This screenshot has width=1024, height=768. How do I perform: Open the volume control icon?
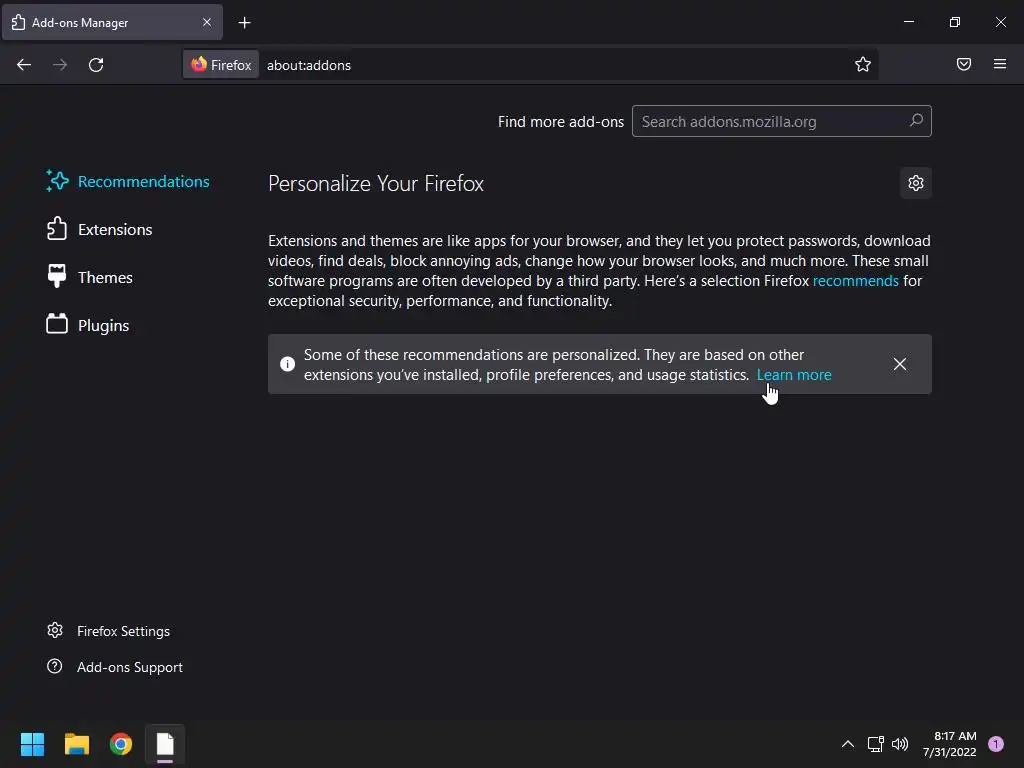pyautogui.click(x=900, y=744)
